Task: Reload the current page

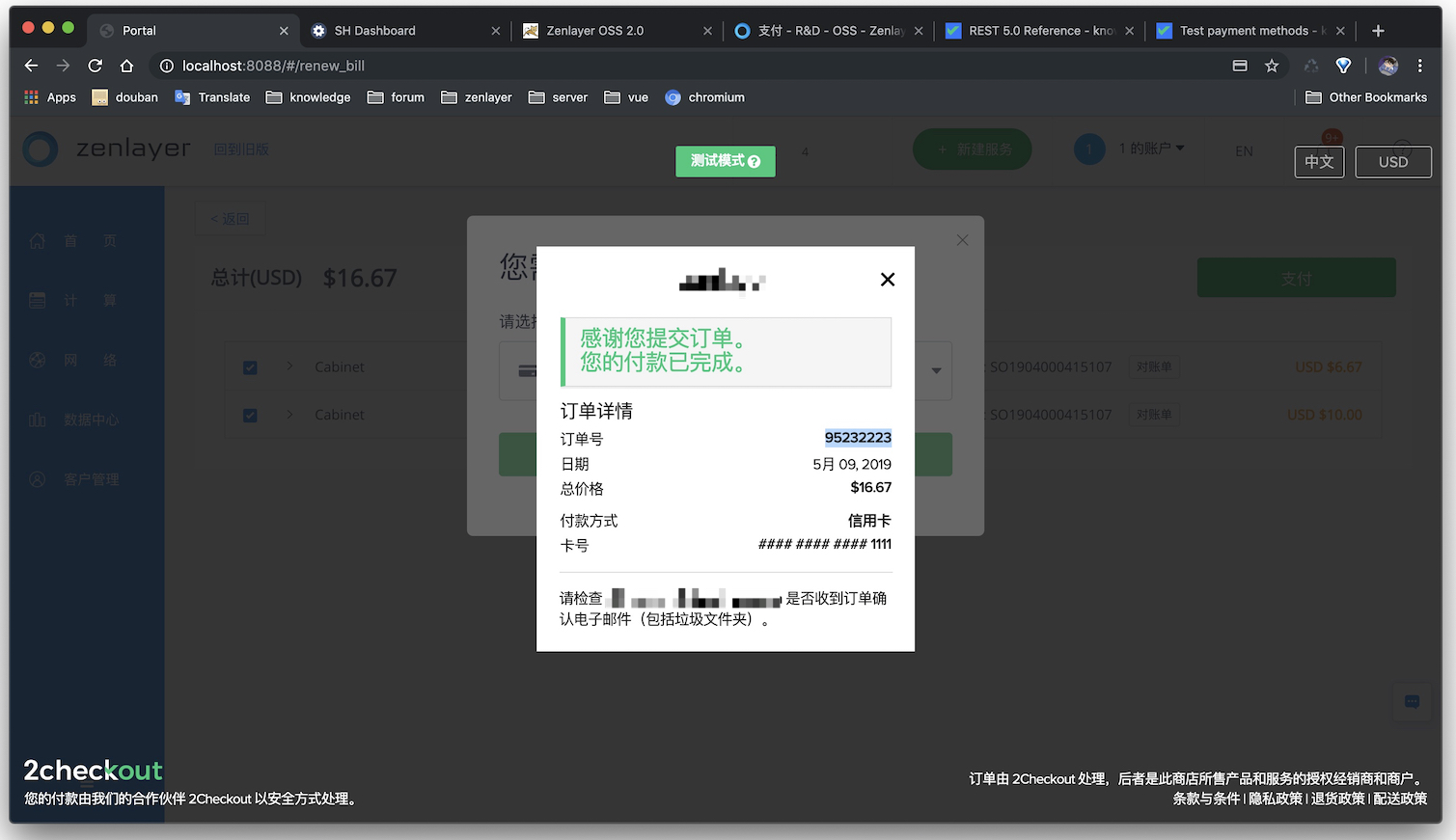Action: coord(95,66)
